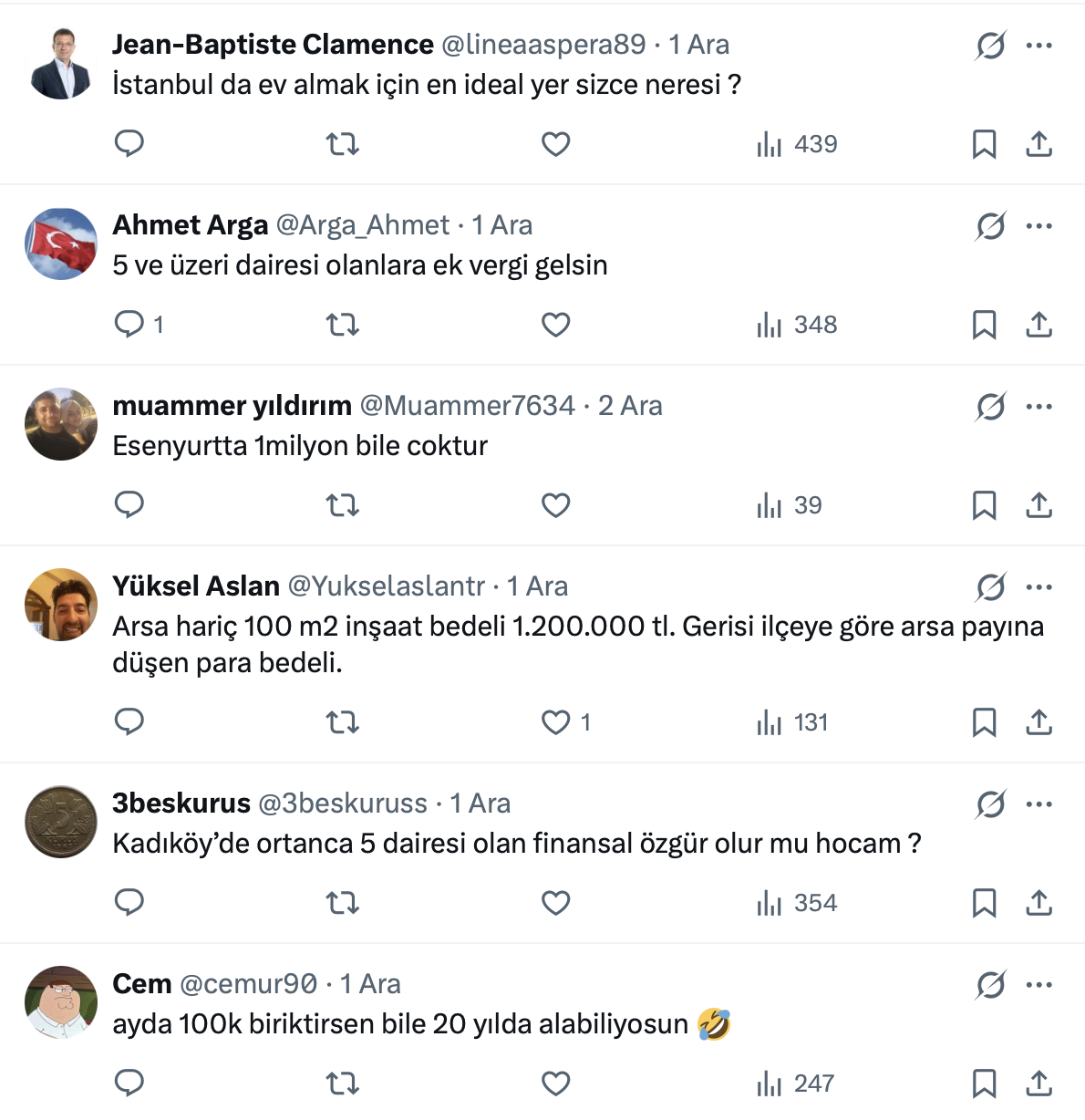Open Grok icon on 3beskurus tweet

point(990,804)
